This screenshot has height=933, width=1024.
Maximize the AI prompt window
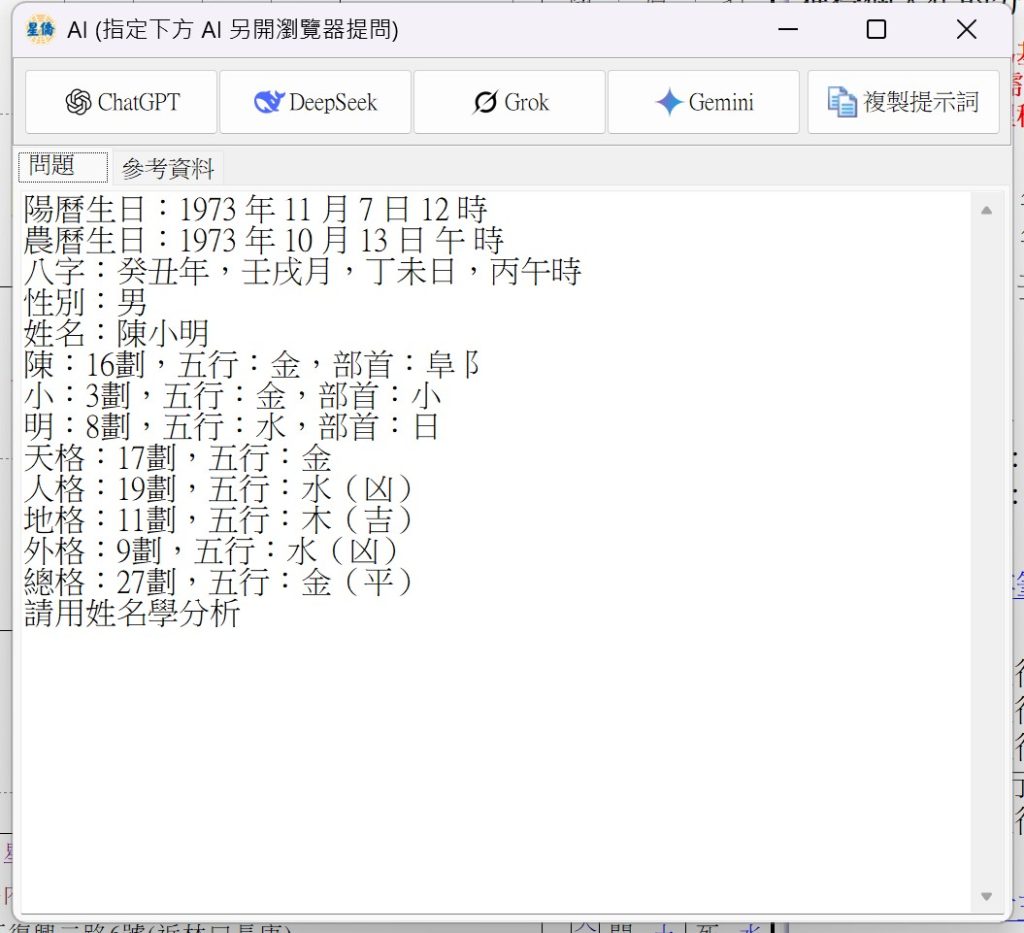click(x=876, y=30)
